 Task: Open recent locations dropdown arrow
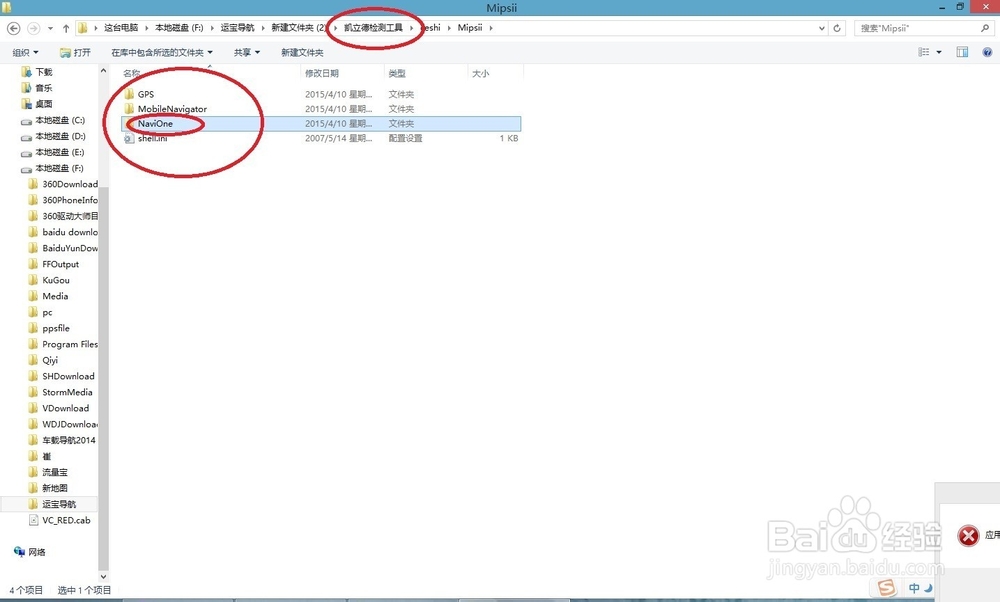tap(50, 29)
